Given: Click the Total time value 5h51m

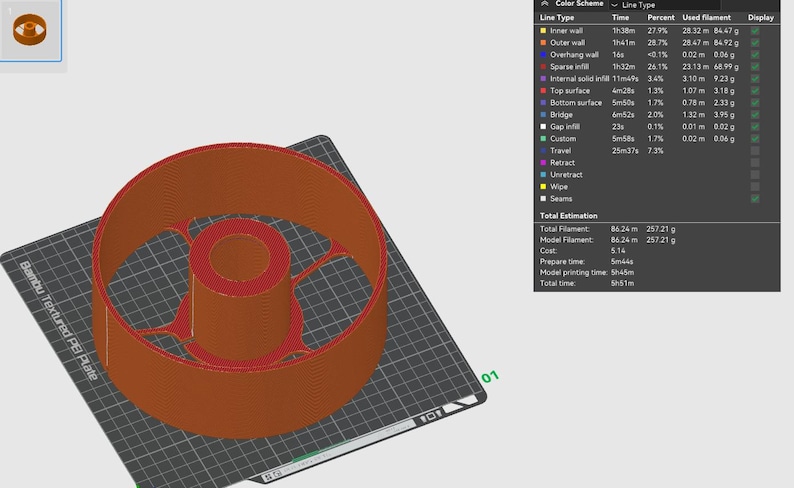Looking at the screenshot, I should (622, 283).
